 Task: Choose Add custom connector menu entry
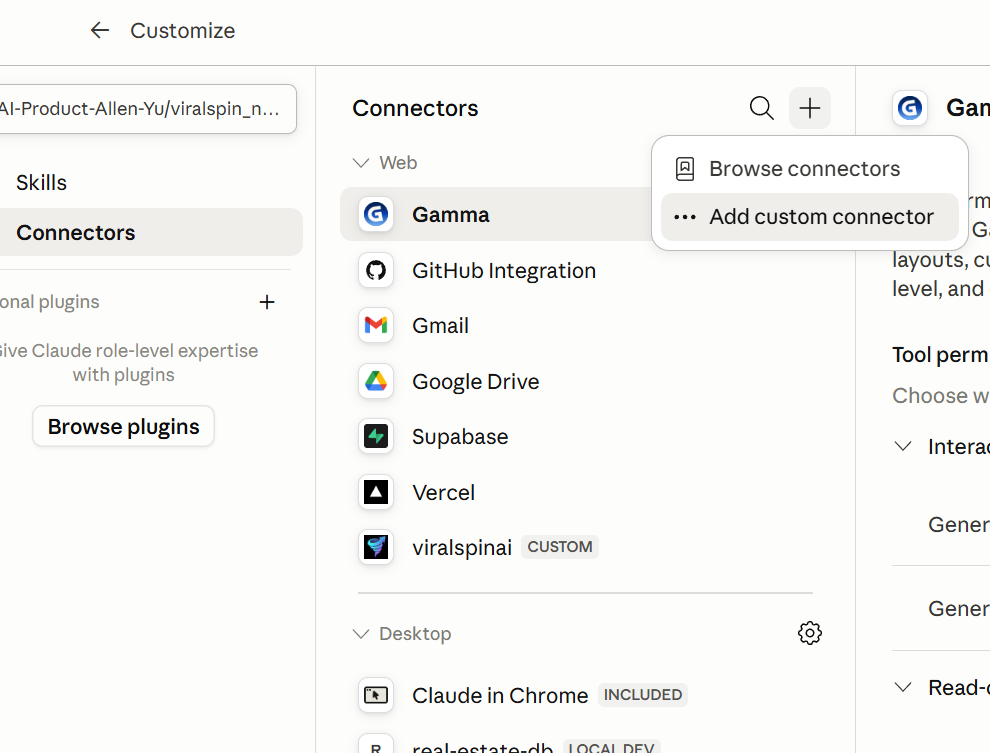tap(809, 217)
